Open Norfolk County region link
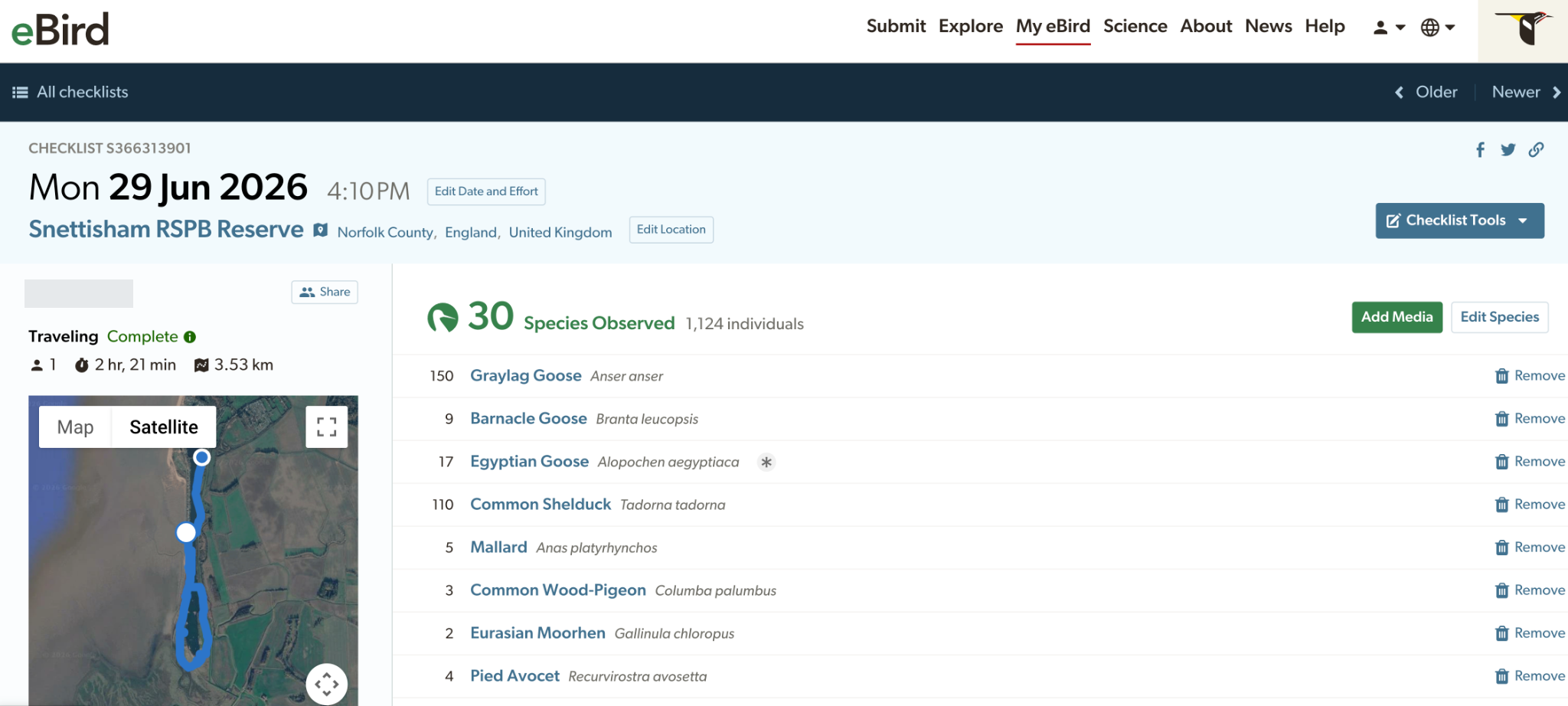The width and height of the screenshot is (1568, 706). tap(385, 232)
